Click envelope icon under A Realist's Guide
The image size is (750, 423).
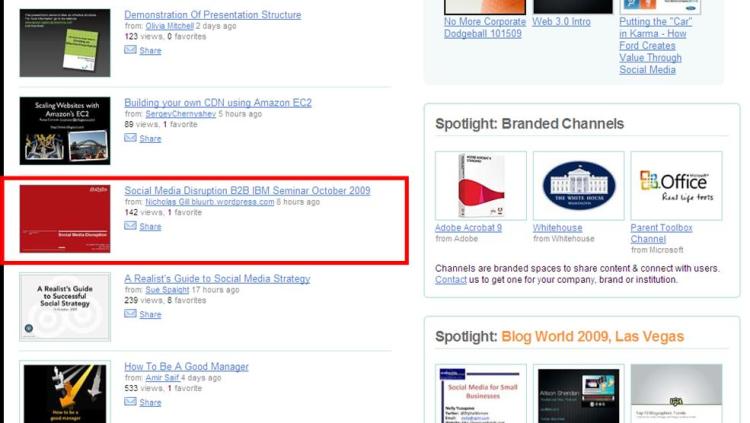coord(130,314)
